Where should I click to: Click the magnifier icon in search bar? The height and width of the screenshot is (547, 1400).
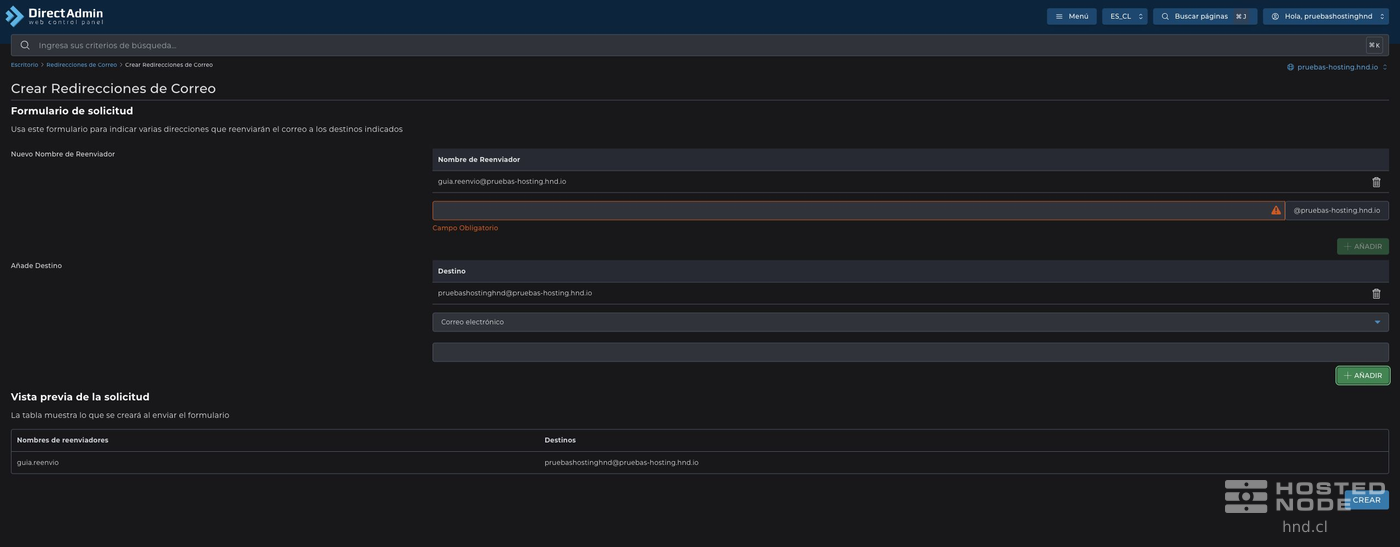click(25, 45)
